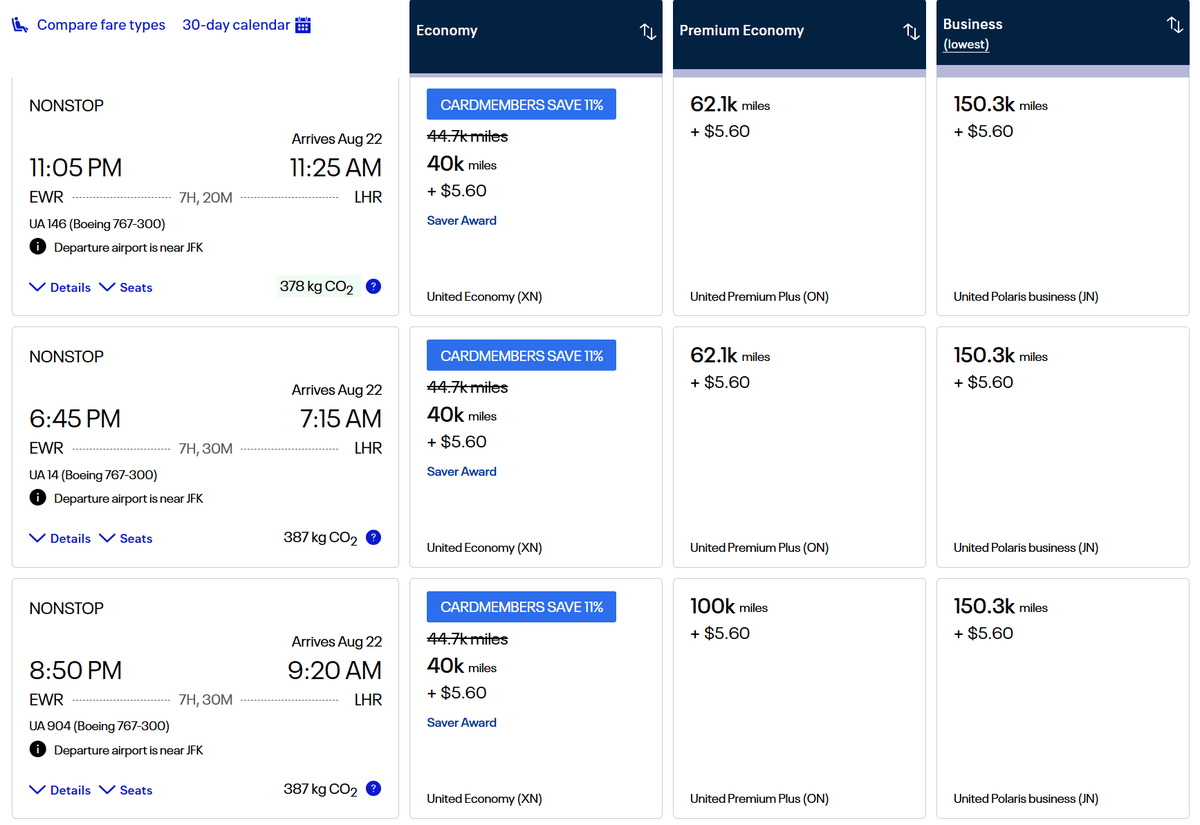Click CARDMEMBERS SAVE 11% badge for UA 14
The width and height of the screenshot is (1200, 825).
pos(521,355)
